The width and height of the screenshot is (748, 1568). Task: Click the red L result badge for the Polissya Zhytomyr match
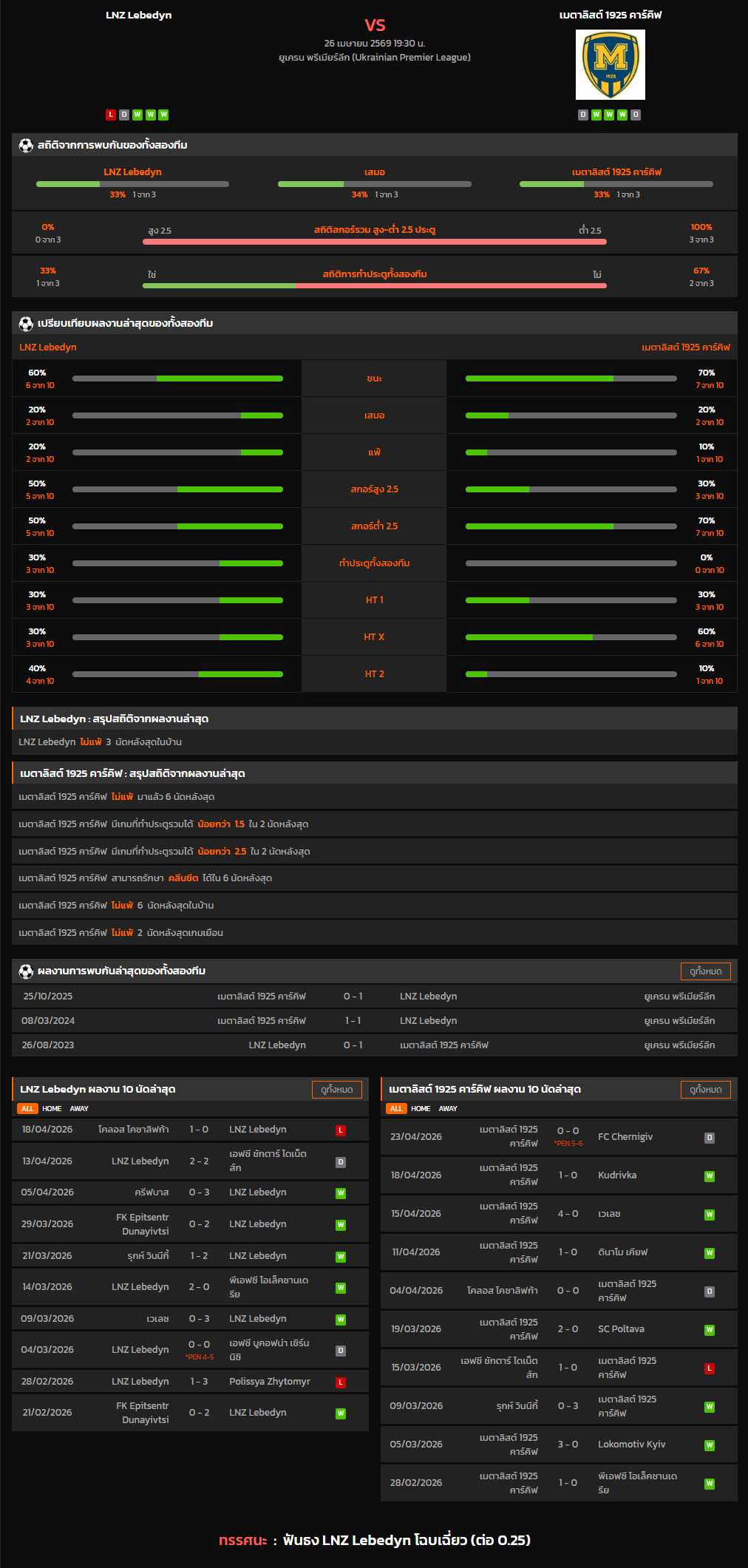341,1382
